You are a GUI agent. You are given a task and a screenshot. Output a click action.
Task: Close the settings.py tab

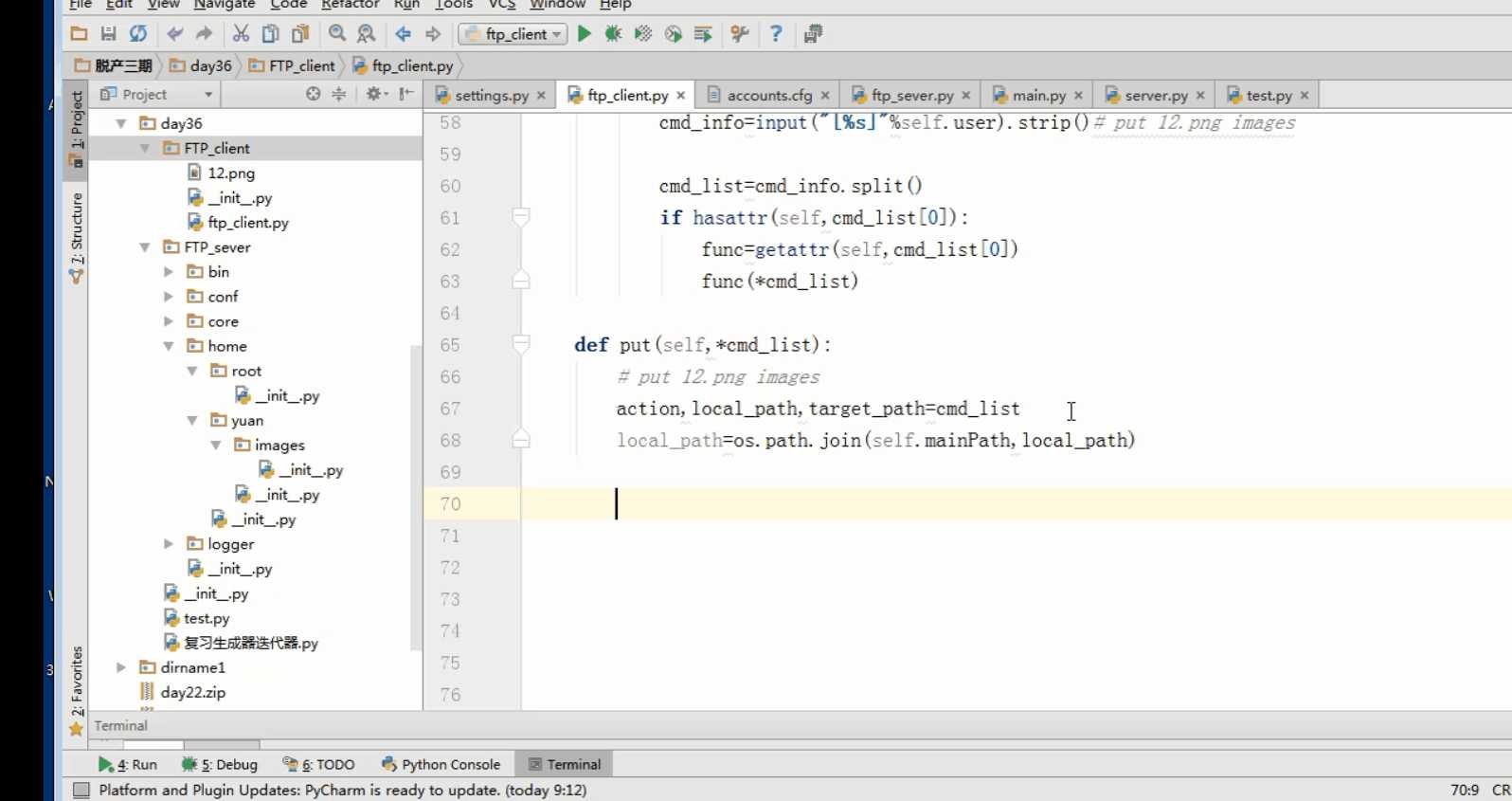click(x=541, y=96)
